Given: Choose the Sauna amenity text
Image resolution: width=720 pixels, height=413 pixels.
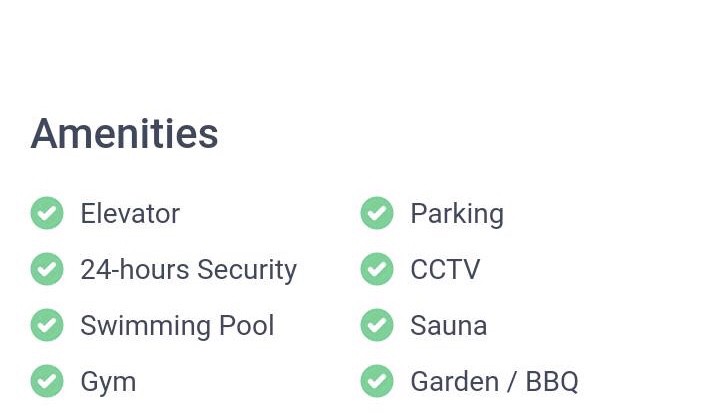Looking at the screenshot, I should coord(449,326).
